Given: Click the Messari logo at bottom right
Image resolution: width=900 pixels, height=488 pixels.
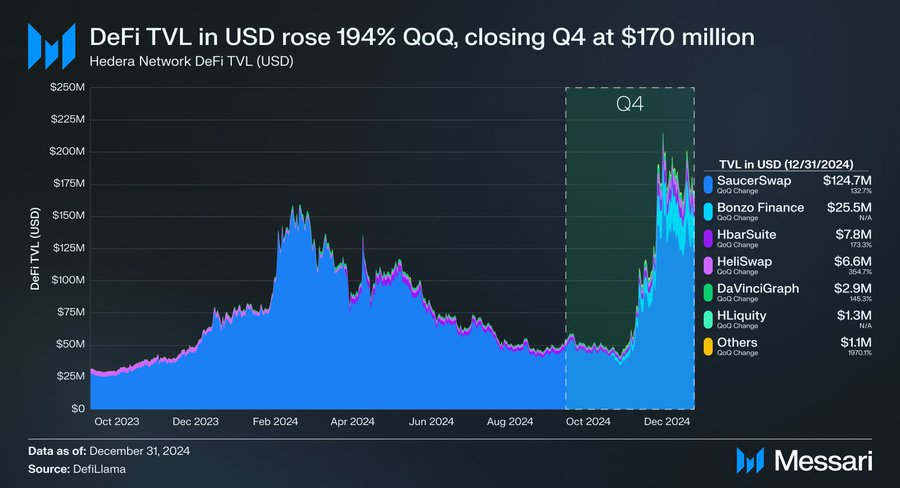Looking at the screenshot, I should [x=804, y=460].
